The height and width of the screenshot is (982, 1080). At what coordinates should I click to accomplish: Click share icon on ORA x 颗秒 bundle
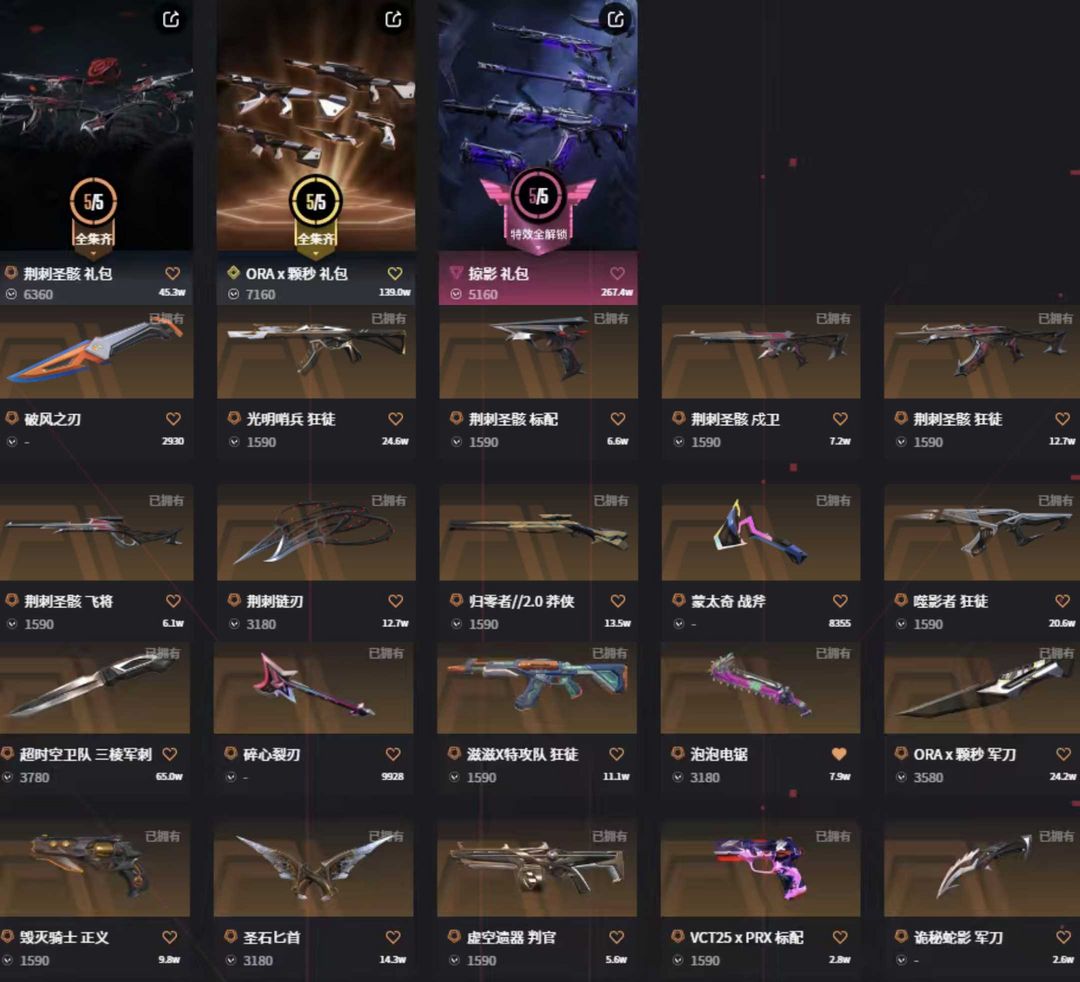click(x=393, y=19)
